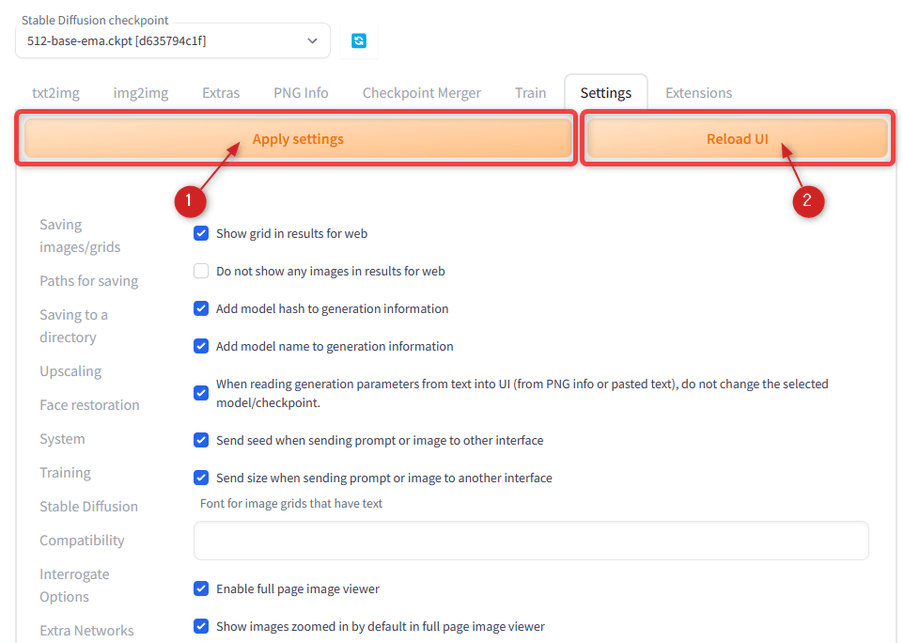Toggle Send seed when sending prompt

point(201,440)
